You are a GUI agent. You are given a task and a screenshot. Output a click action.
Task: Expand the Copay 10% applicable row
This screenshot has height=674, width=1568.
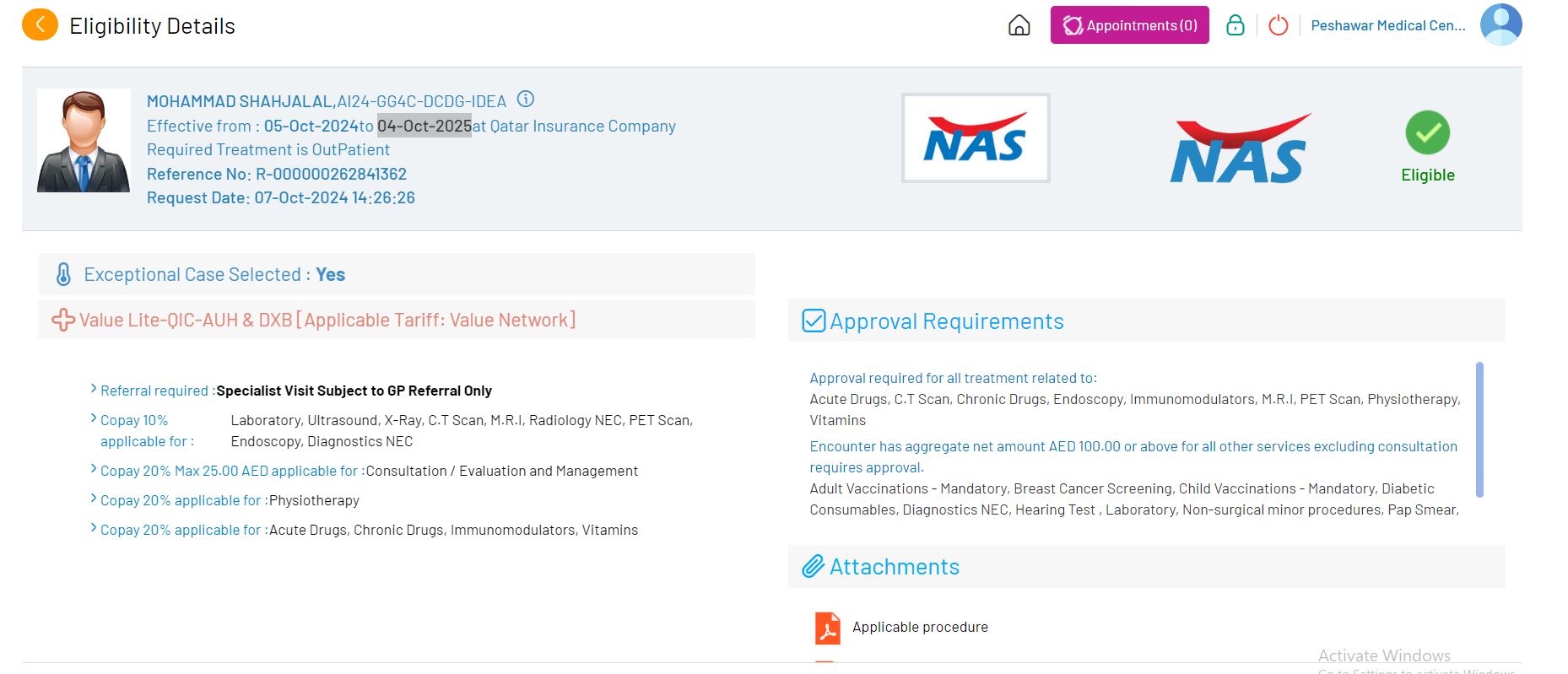[94, 418]
